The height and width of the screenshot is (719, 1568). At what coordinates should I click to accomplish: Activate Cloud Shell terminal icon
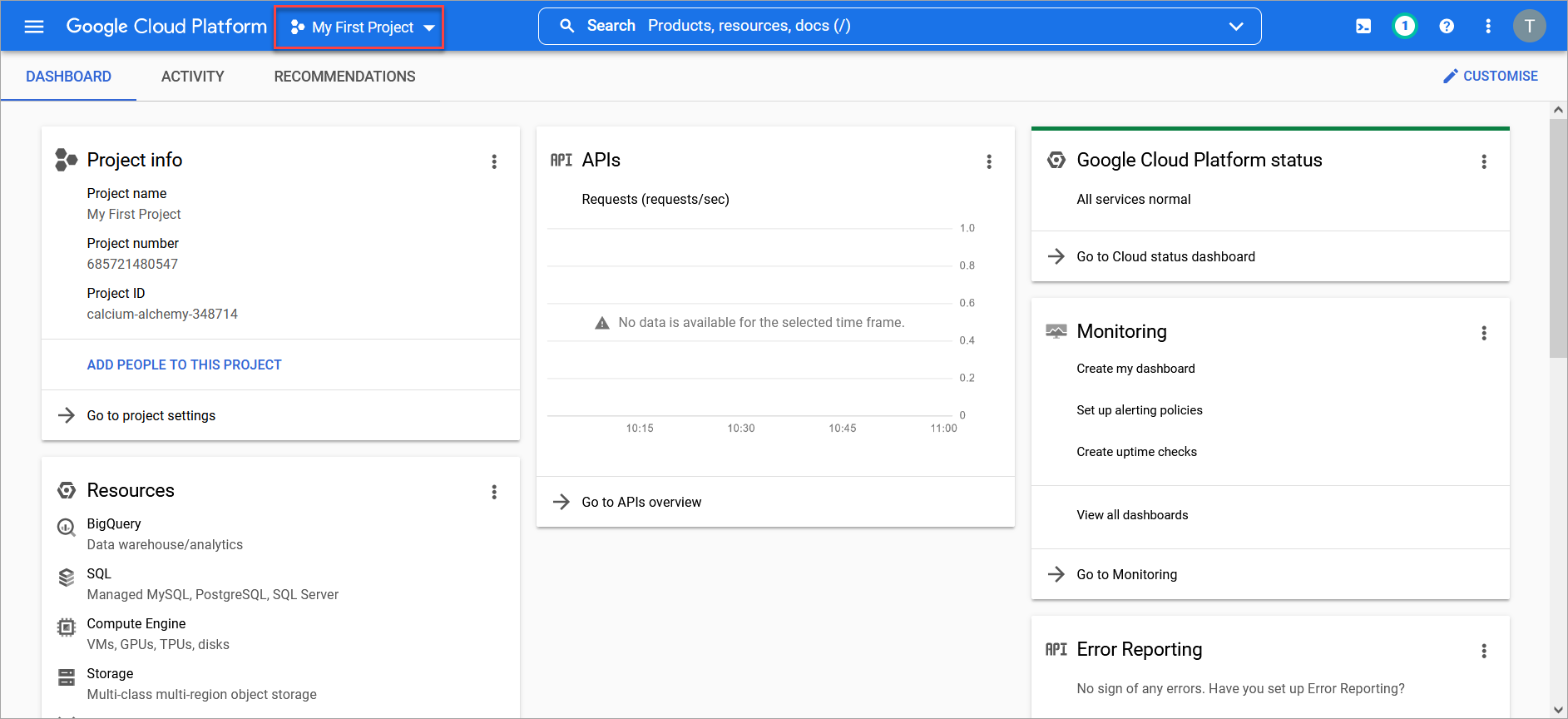tap(1363, 27)
